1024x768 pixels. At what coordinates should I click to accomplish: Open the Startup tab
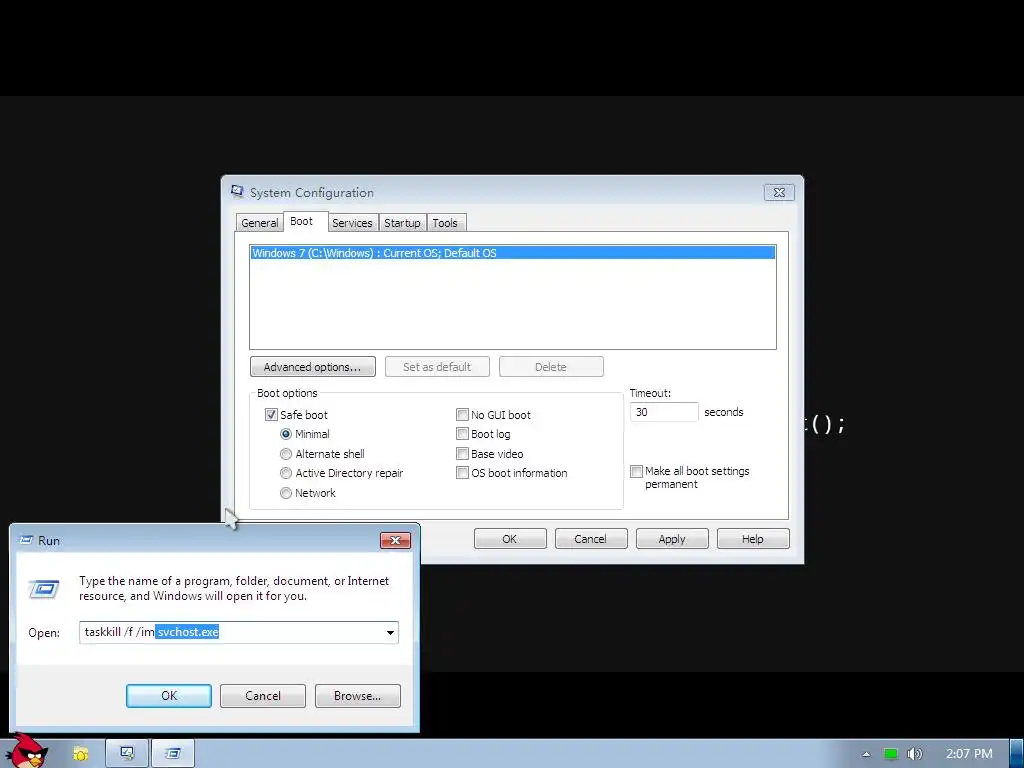click(402, 223)
